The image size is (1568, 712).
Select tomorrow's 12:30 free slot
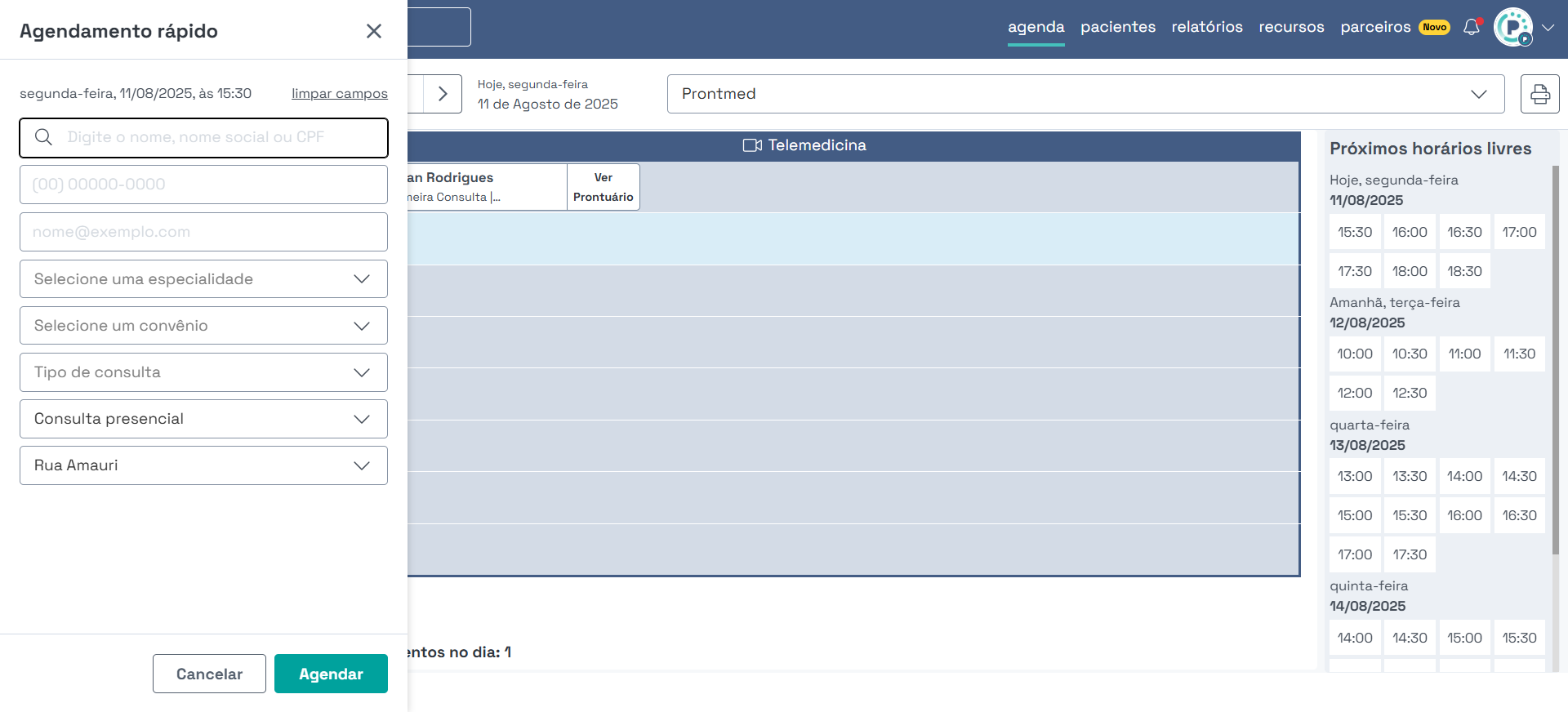(1410, 393)
